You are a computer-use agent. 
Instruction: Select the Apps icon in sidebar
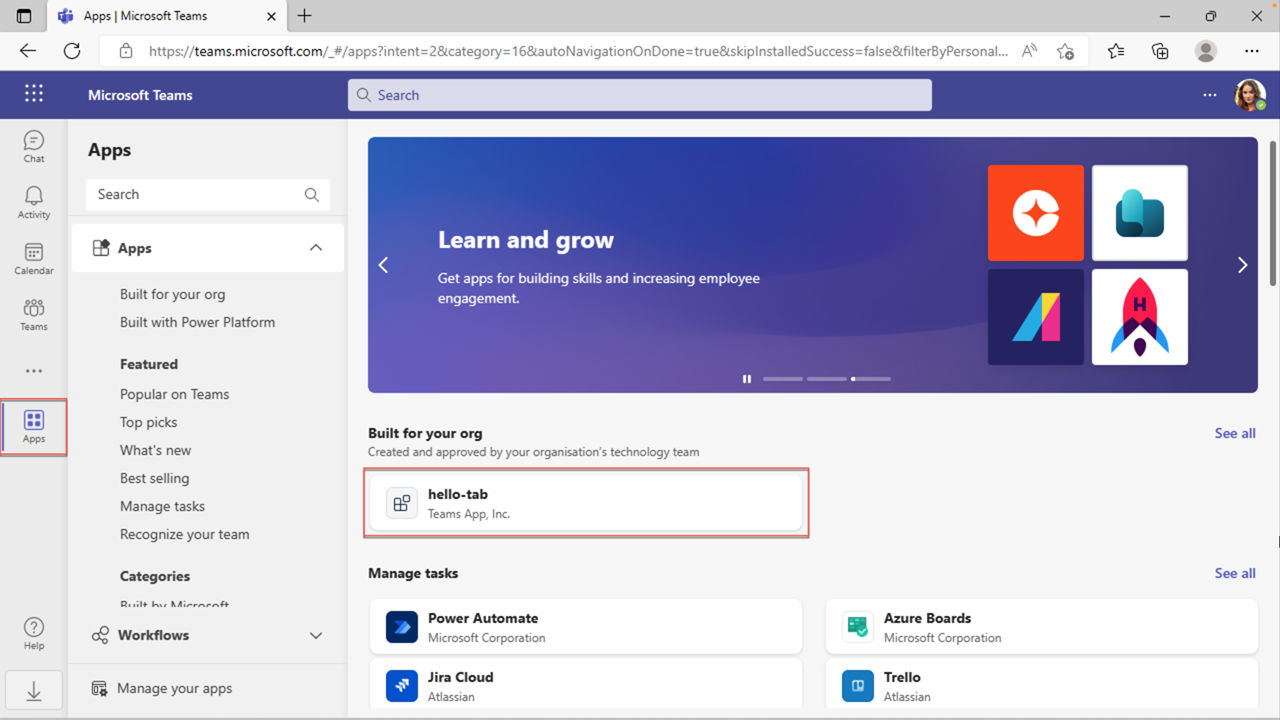tap(34, 427)
